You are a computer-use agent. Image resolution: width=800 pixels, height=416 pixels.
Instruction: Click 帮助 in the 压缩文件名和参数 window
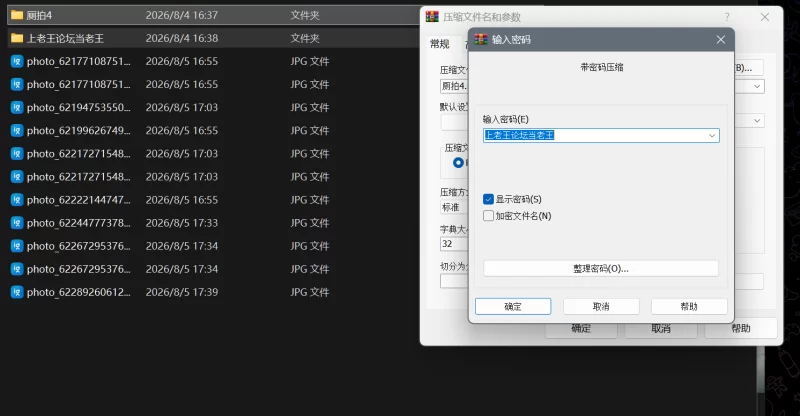[x=741, y=328]
